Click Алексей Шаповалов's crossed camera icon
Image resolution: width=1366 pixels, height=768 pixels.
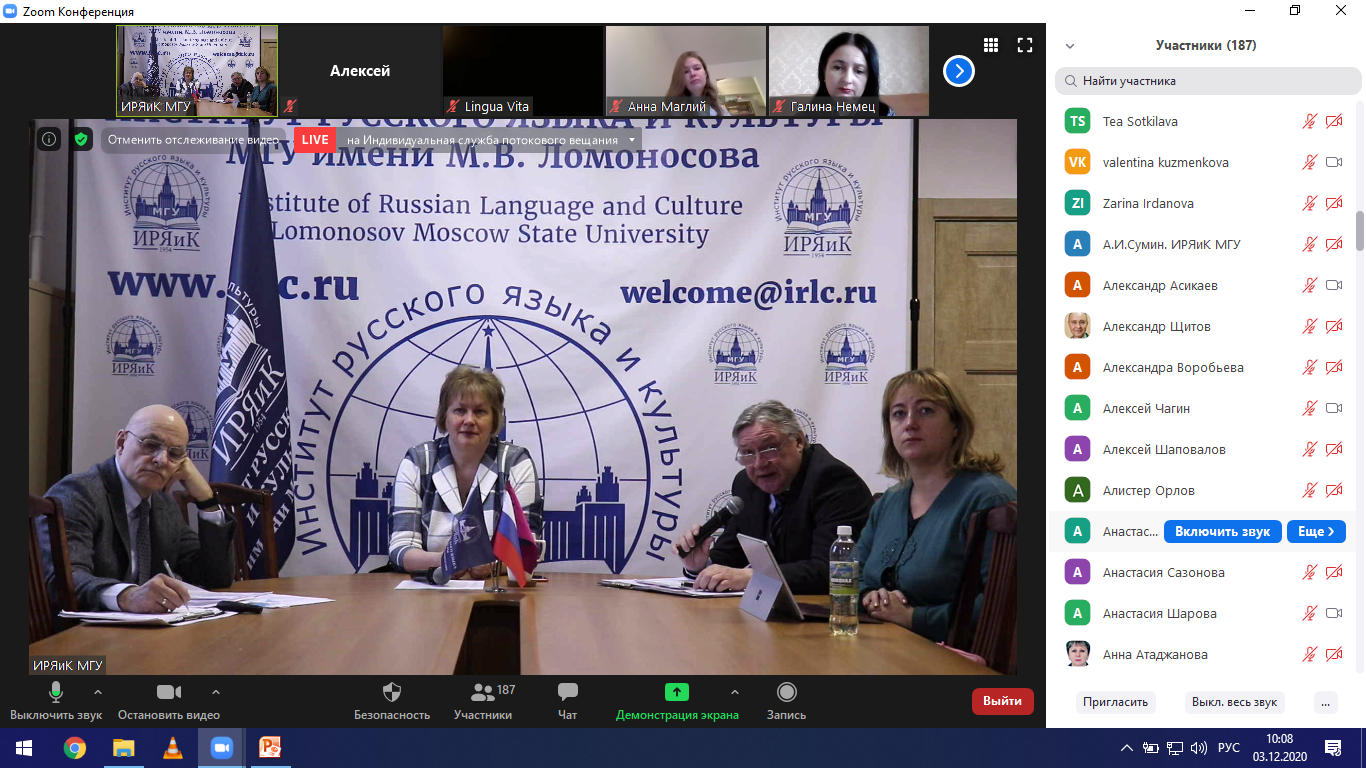pos(1333,449)
